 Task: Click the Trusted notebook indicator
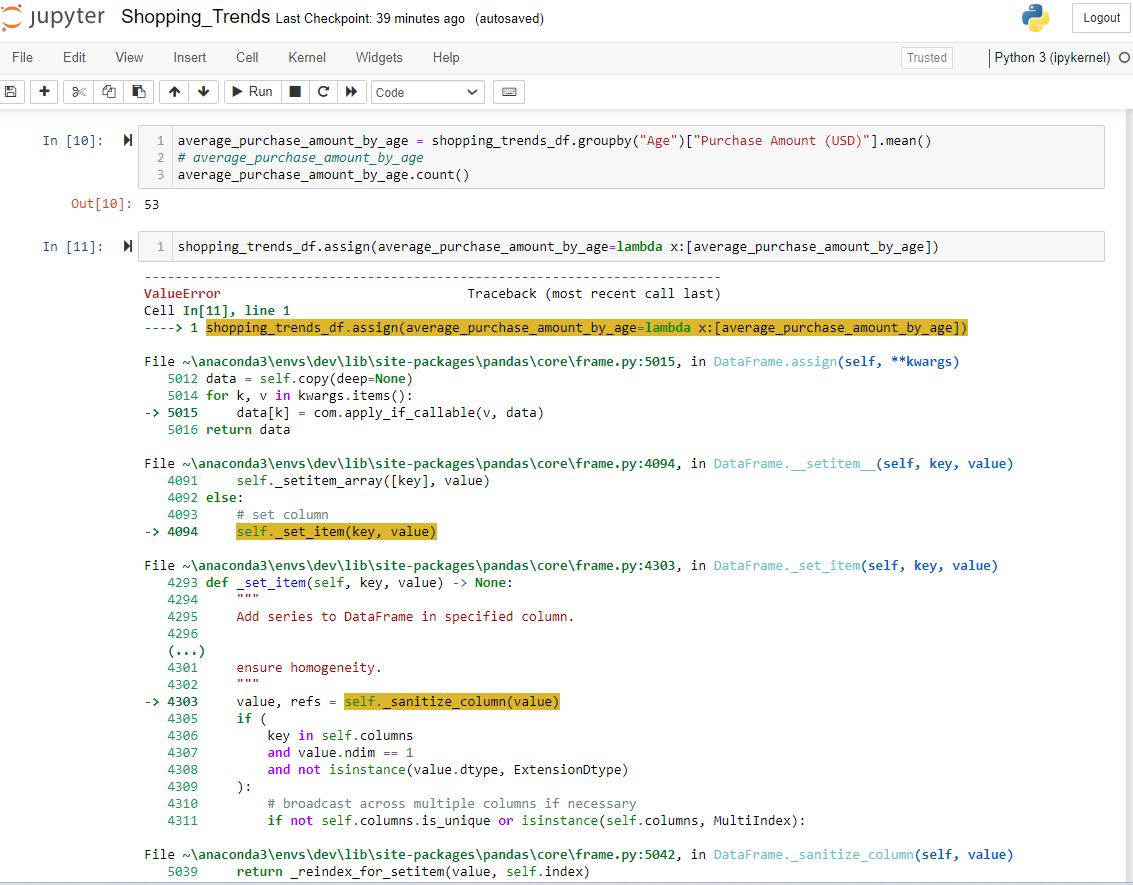coord(926,58)
